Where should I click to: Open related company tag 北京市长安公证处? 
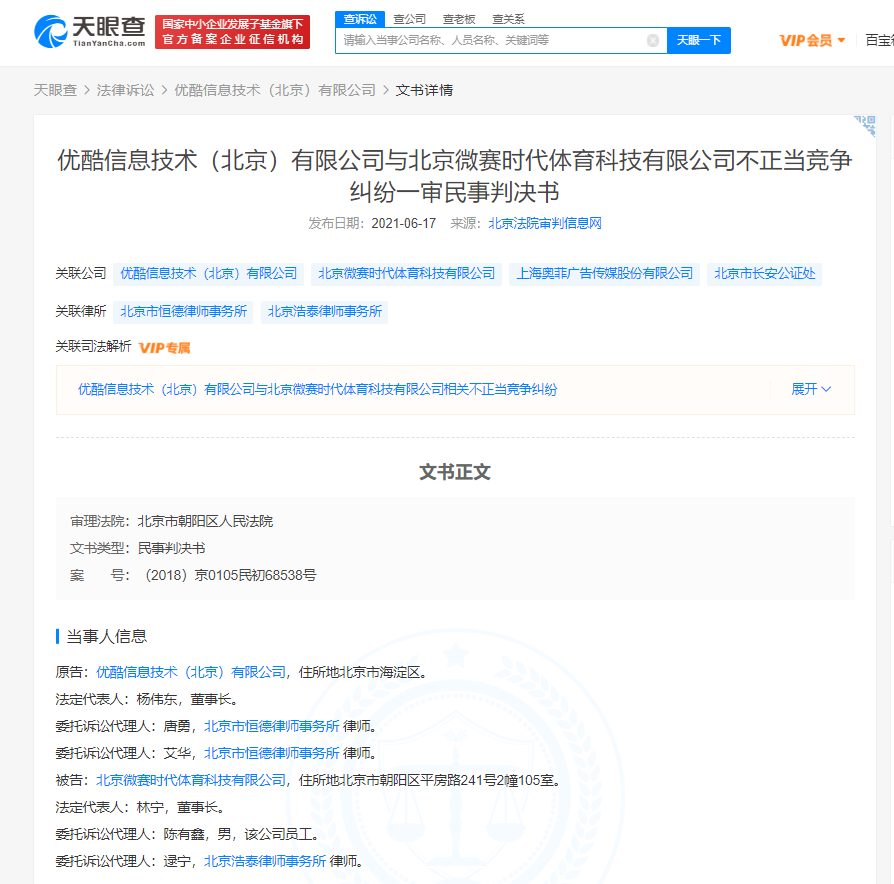coord(765,274)
